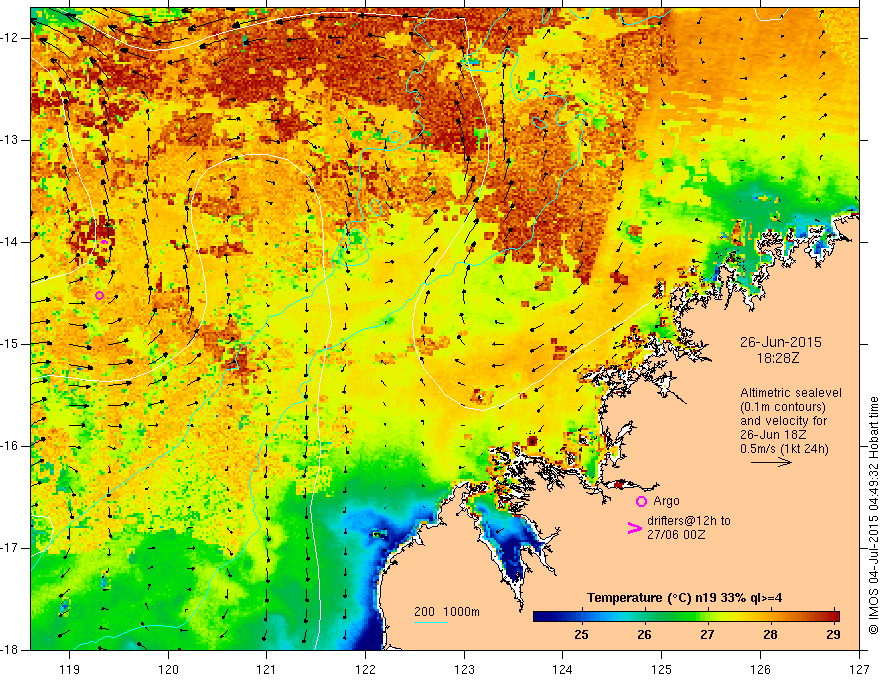The image size is (880, 680).
Task: Click the longitude axis label 126
Action: click(x=760, y=669)
